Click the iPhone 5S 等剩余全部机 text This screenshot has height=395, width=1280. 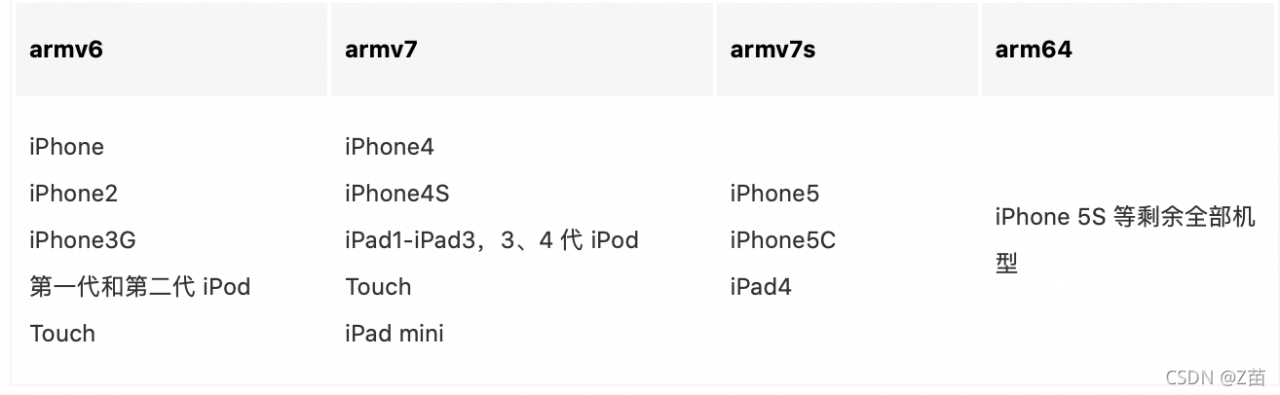click(x=1125, y=217)
